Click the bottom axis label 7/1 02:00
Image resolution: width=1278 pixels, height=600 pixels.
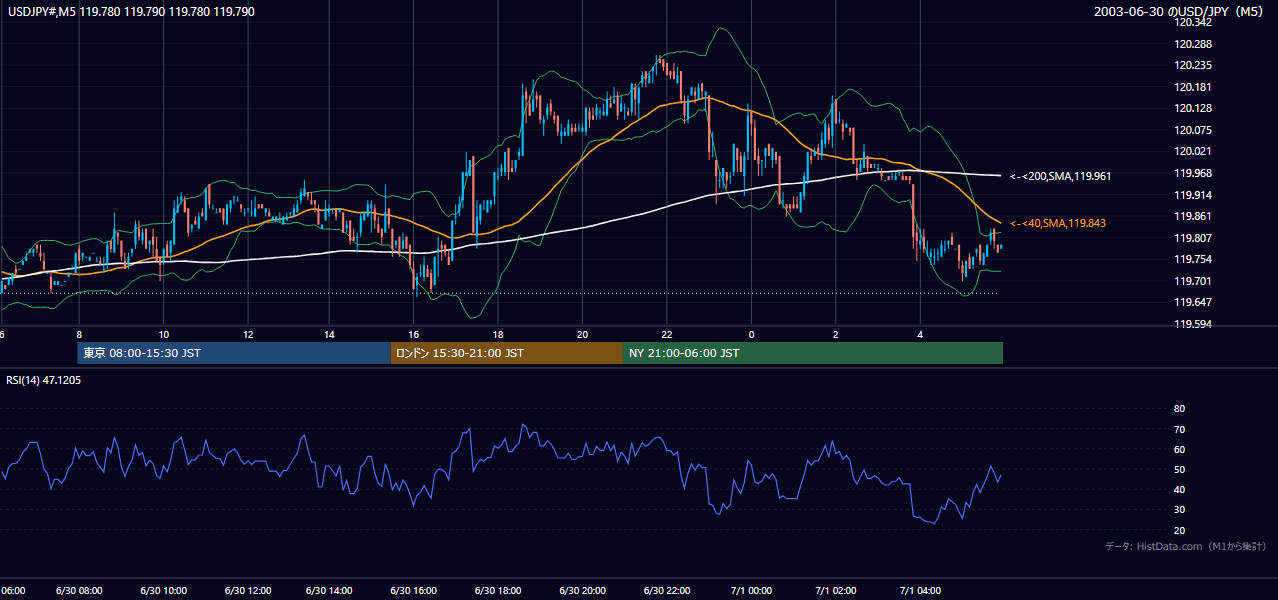point(836,591)
